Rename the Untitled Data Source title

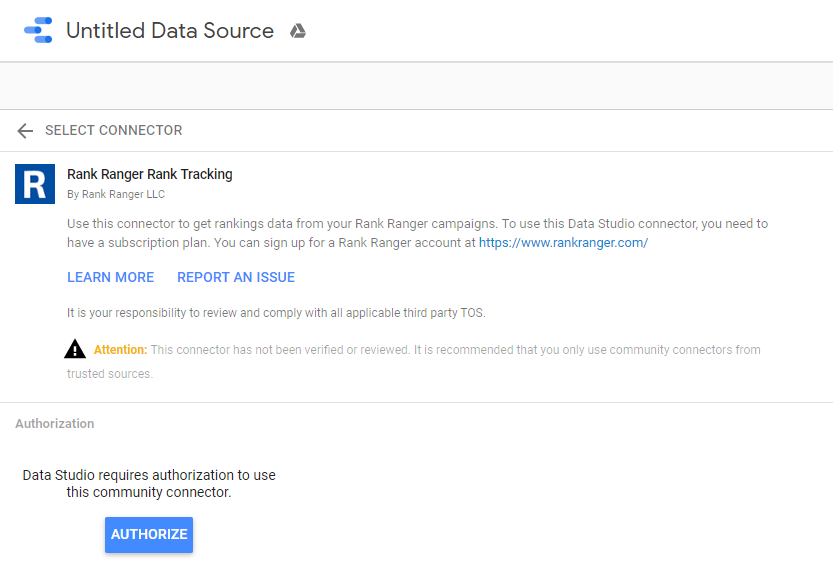point(169,31)
